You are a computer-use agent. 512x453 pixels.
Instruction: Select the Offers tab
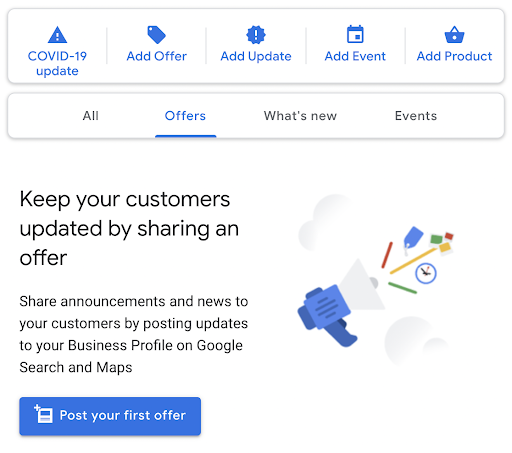click(185, 116)
